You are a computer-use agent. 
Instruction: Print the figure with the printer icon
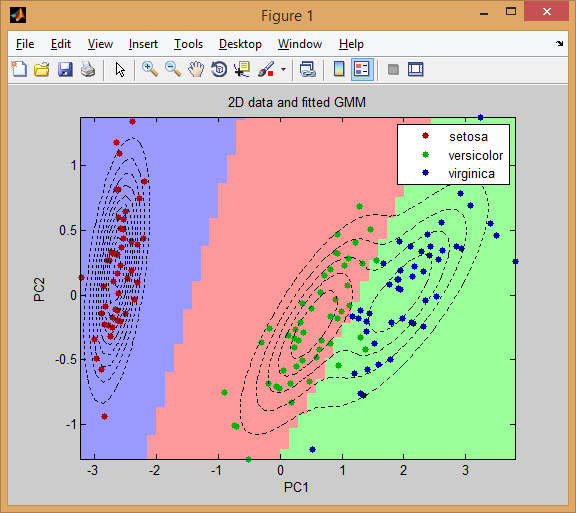point(88,69)
